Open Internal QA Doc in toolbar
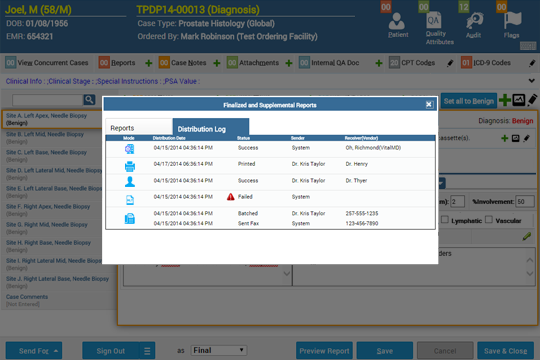Image resolution: width=540 pixels, height=360 pixels. coord(329,63)
